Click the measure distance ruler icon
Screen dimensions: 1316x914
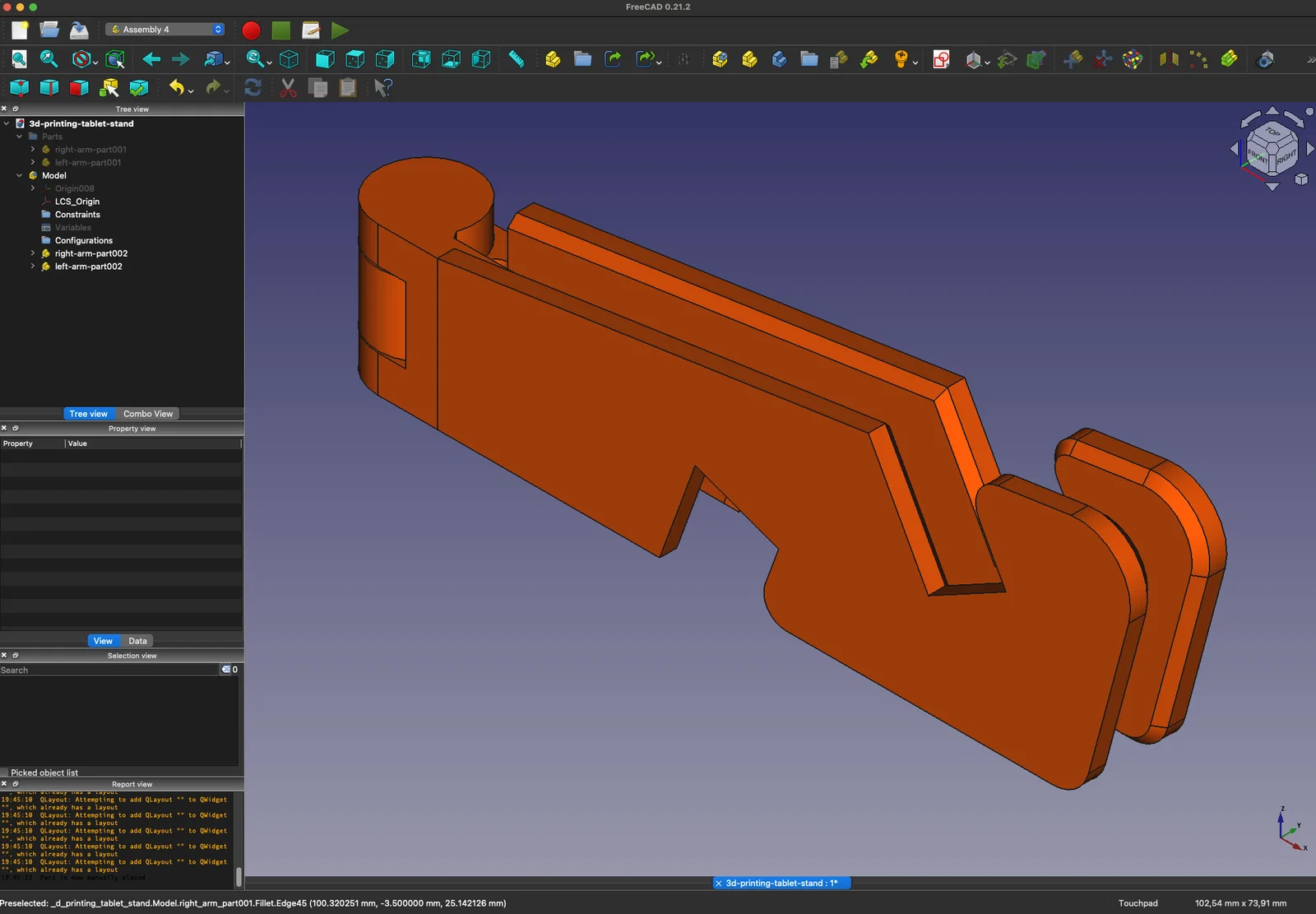point(517,59)
